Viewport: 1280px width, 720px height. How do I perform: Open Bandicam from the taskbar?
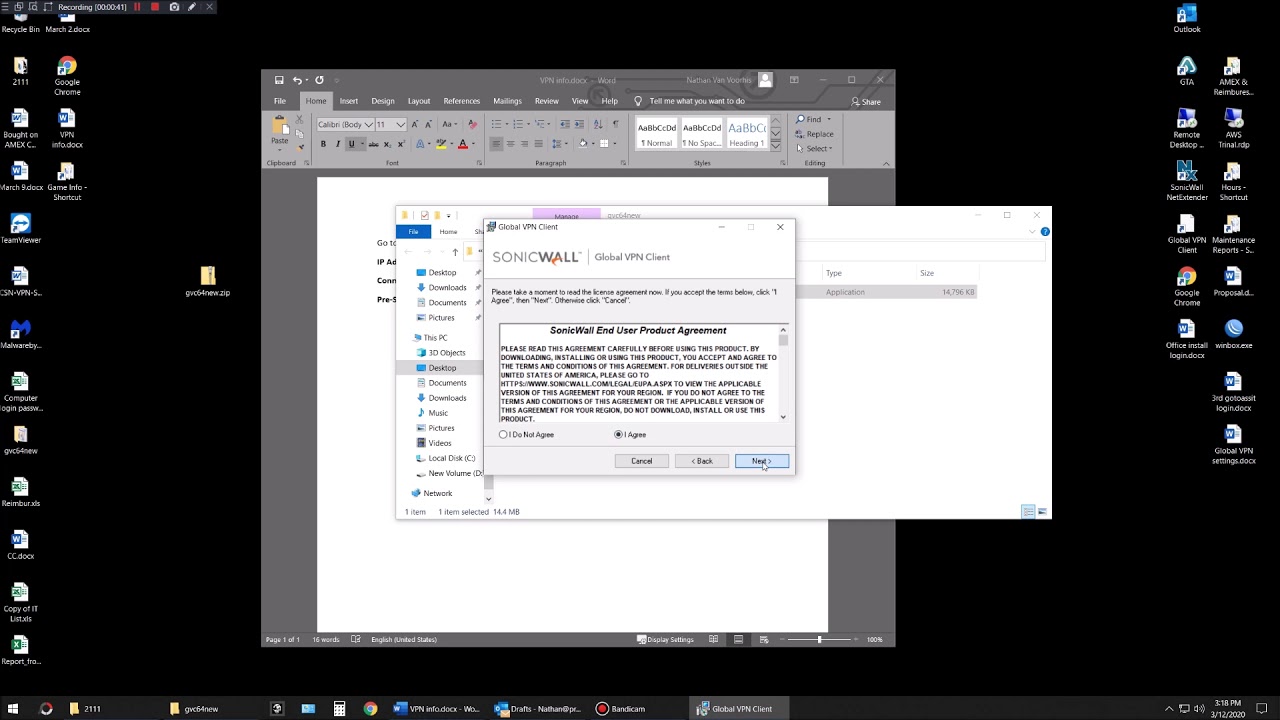pyautogui.click(x=621, y=709)
